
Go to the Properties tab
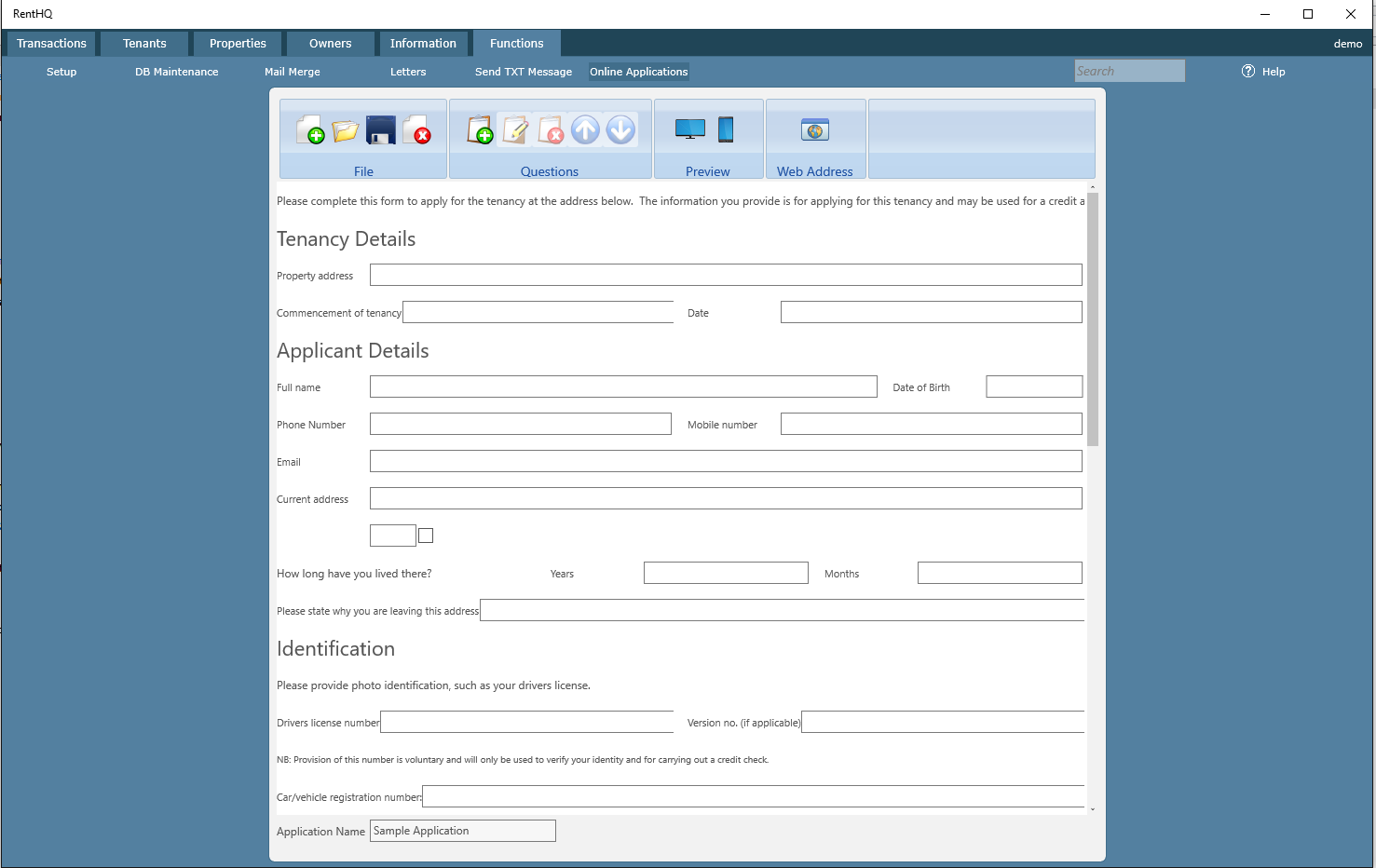(238, 44)
